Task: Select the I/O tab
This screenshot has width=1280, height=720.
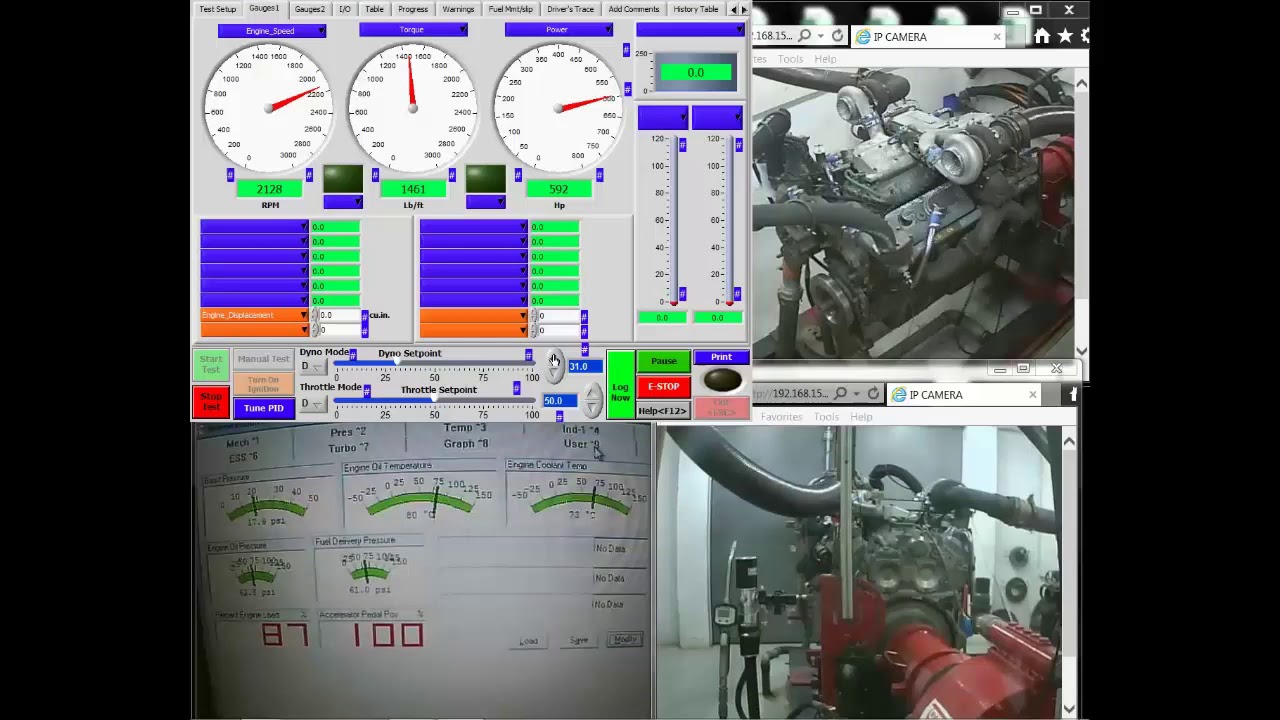Action: [x=345, y=9]
